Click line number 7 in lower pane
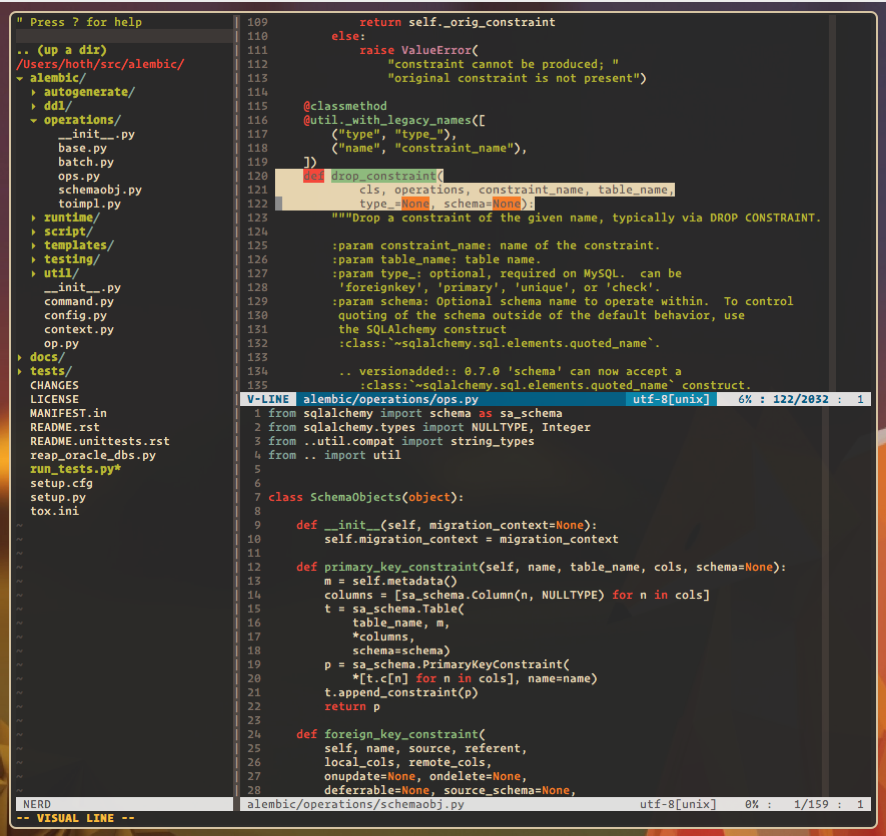The image size is (886, 836). pos(258,497)
